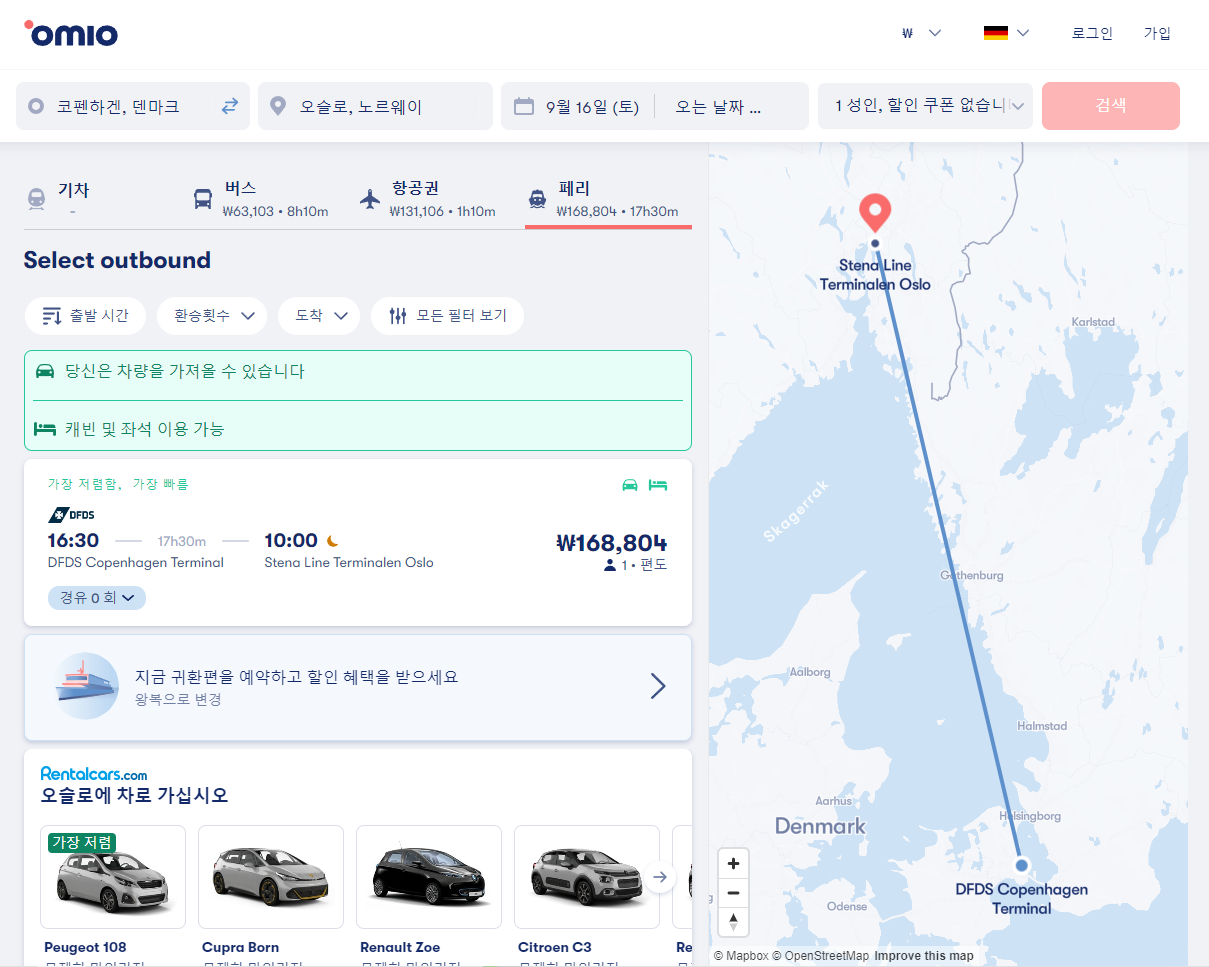
Task: Click the 오슬로, 노르웨이 destination field
Action: 375,106
